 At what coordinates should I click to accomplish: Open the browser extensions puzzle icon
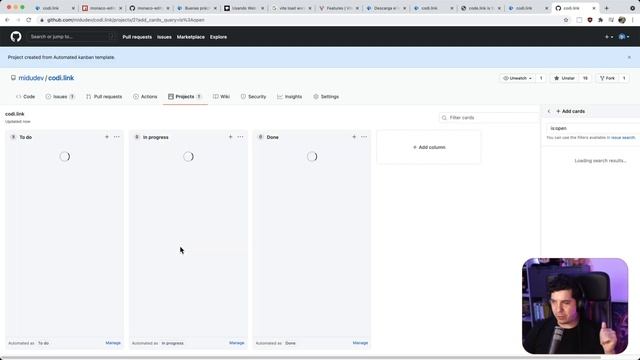(x=600, y=20)
